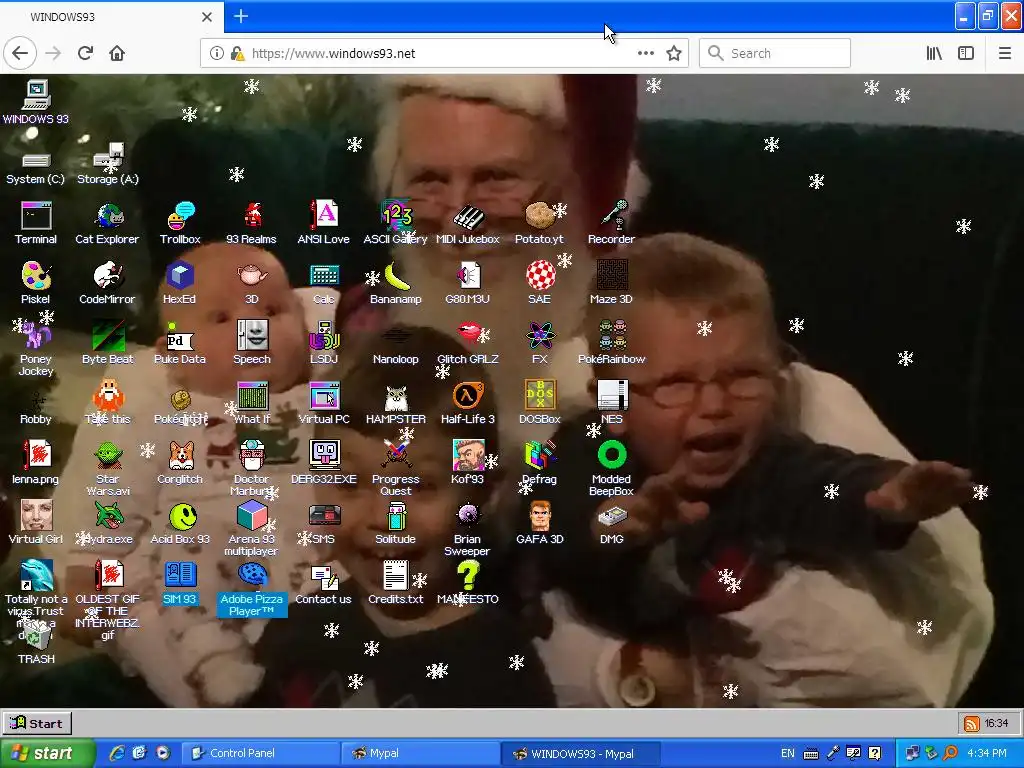Click the Windows 93 Start button
Screen dimensions: 1024x768
(x=37, y=723)
